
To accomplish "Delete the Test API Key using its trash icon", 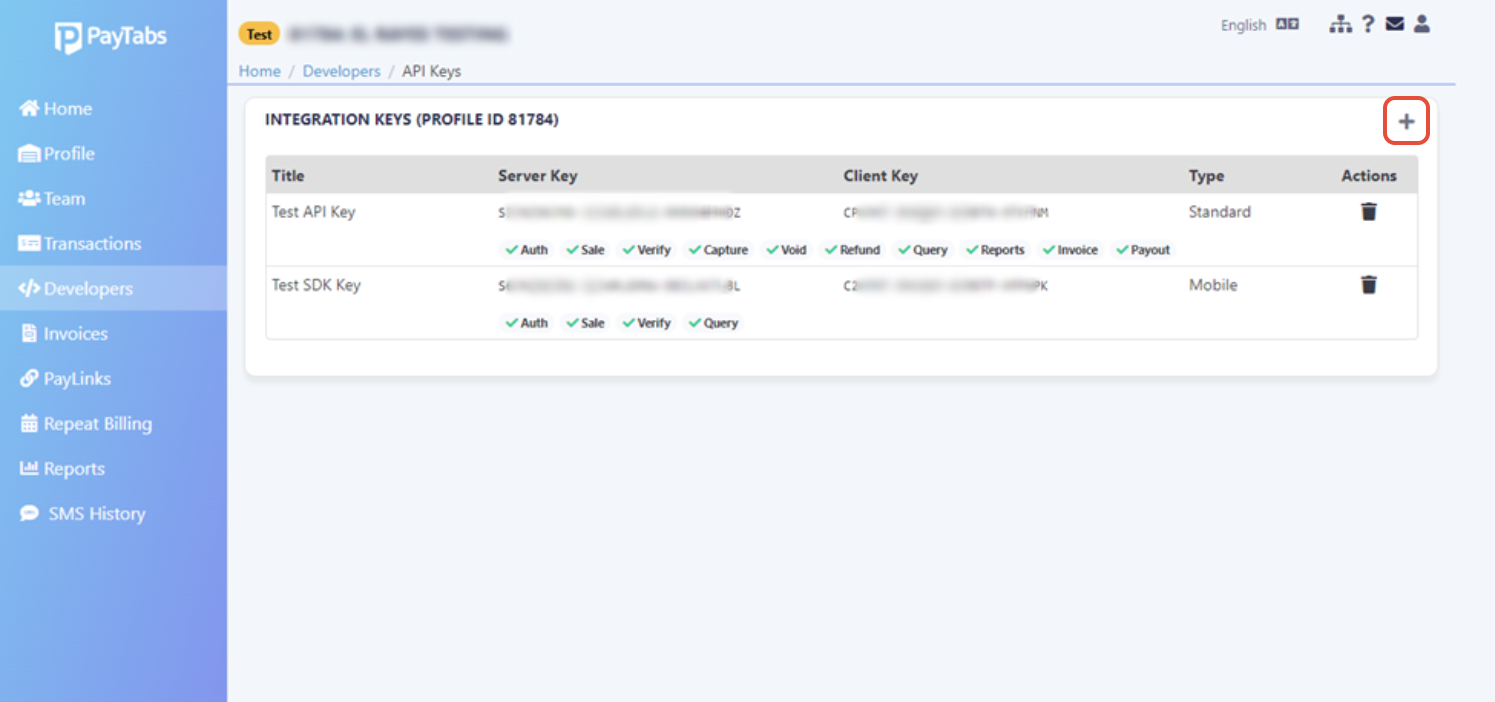I will [x=1368, y=211].
